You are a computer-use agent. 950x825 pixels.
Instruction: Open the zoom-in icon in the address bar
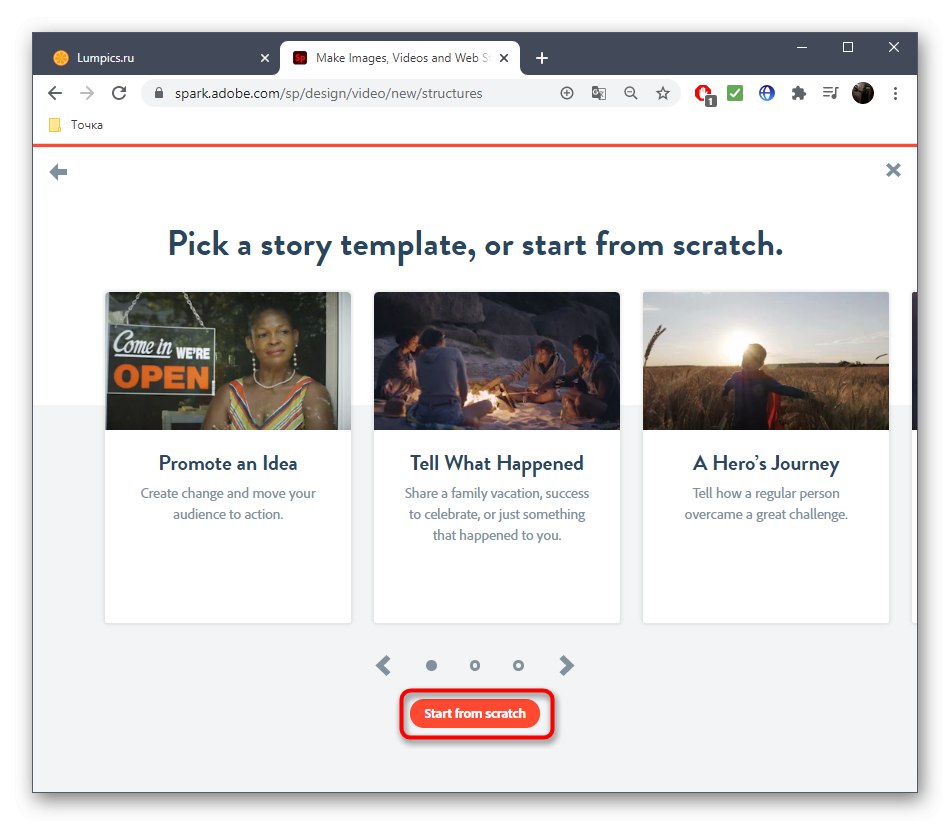pos(630,92)
